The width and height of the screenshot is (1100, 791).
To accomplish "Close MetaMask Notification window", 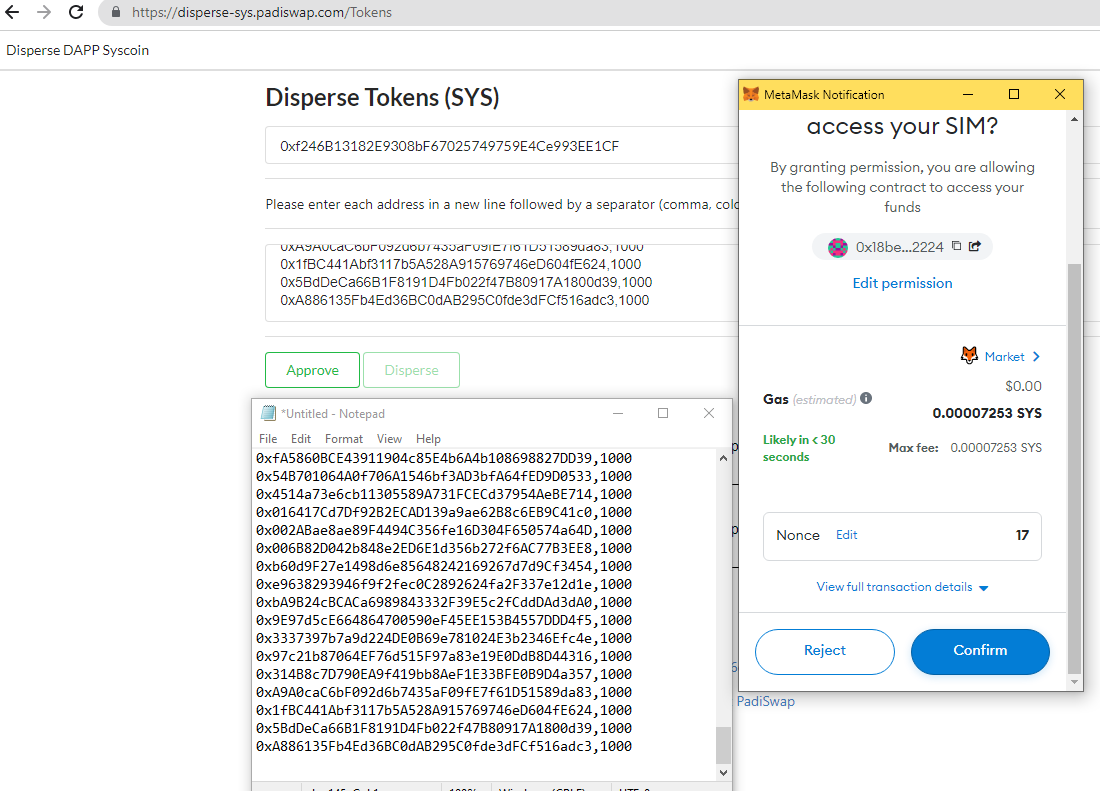I will point(1060,94).
